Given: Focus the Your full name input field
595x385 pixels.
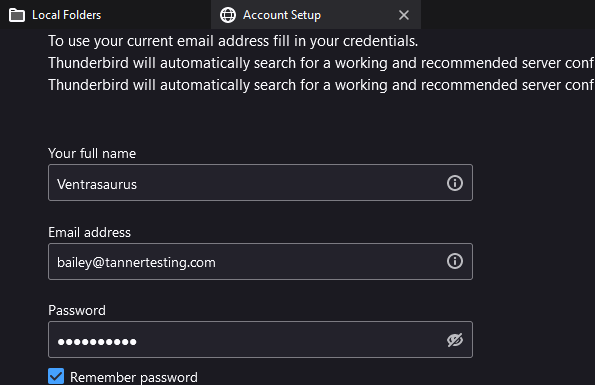Looking at the screenshot, I should click(x=260, y=183).
